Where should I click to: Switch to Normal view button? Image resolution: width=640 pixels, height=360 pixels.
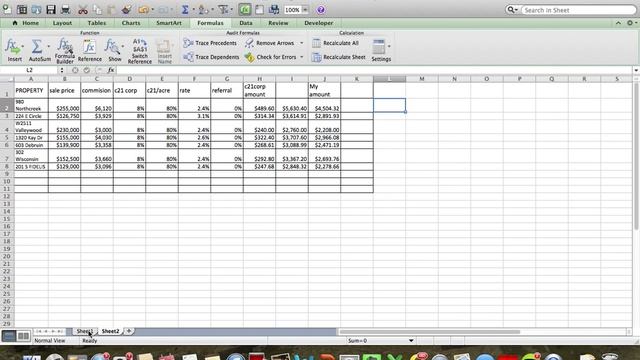tap(9, 336)
